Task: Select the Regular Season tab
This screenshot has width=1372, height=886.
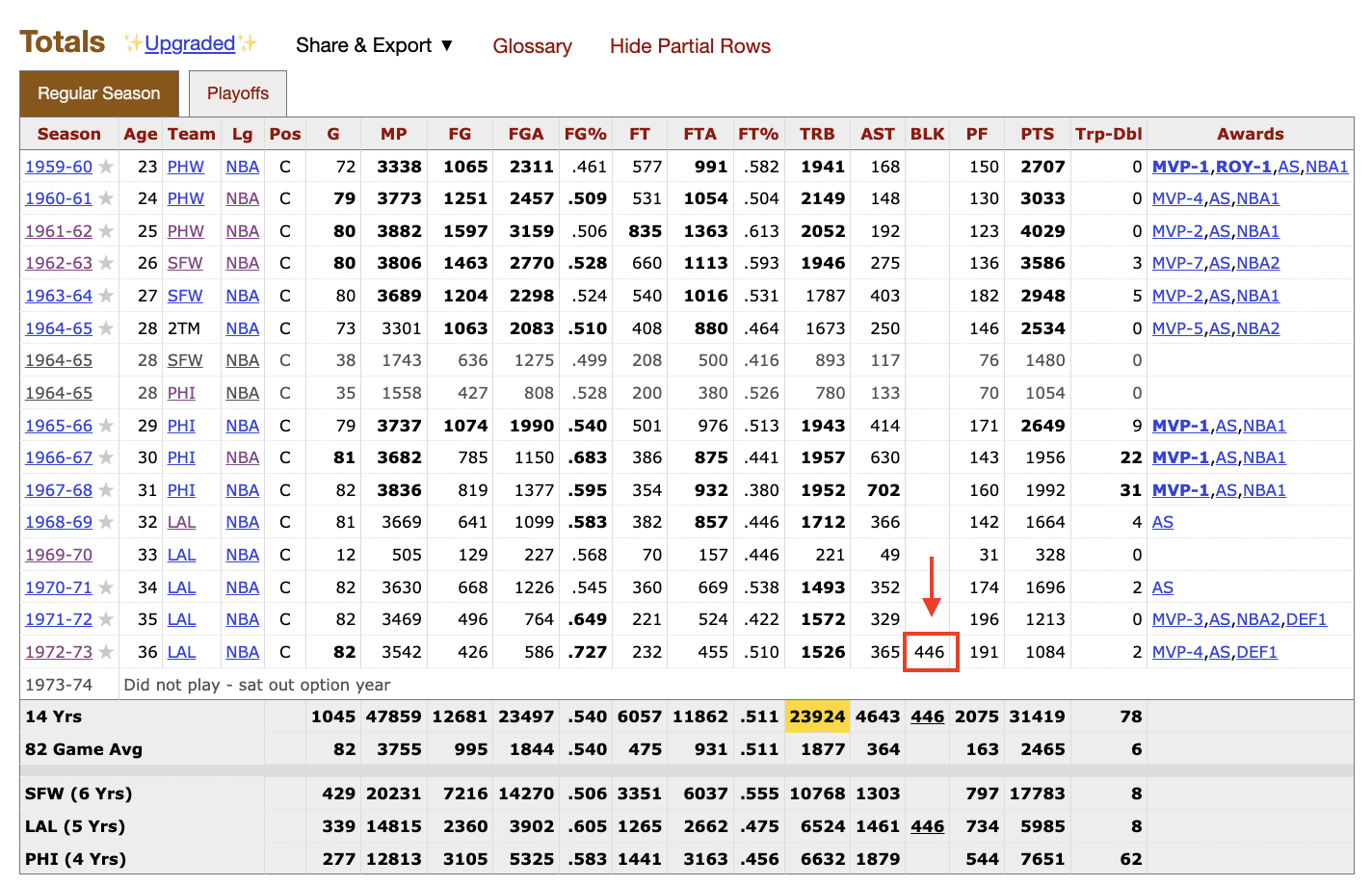Action: click(x=99, y=93)
